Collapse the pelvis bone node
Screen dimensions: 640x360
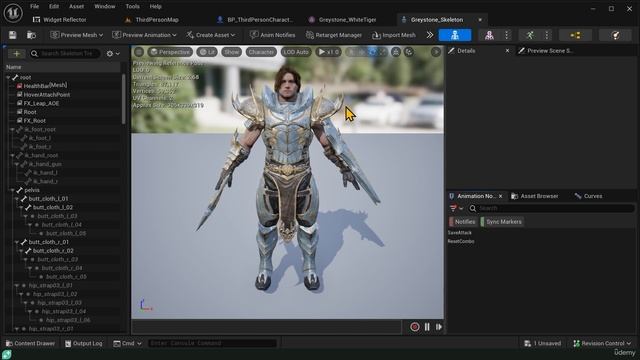click(13, 190)
